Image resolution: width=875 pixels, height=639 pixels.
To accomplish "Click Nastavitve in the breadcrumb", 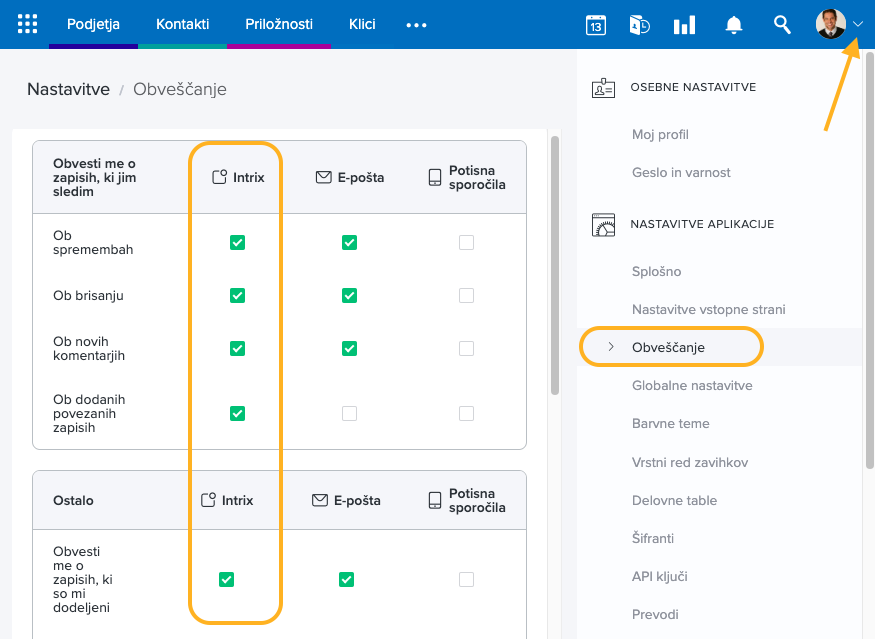I will pos(68,89).
